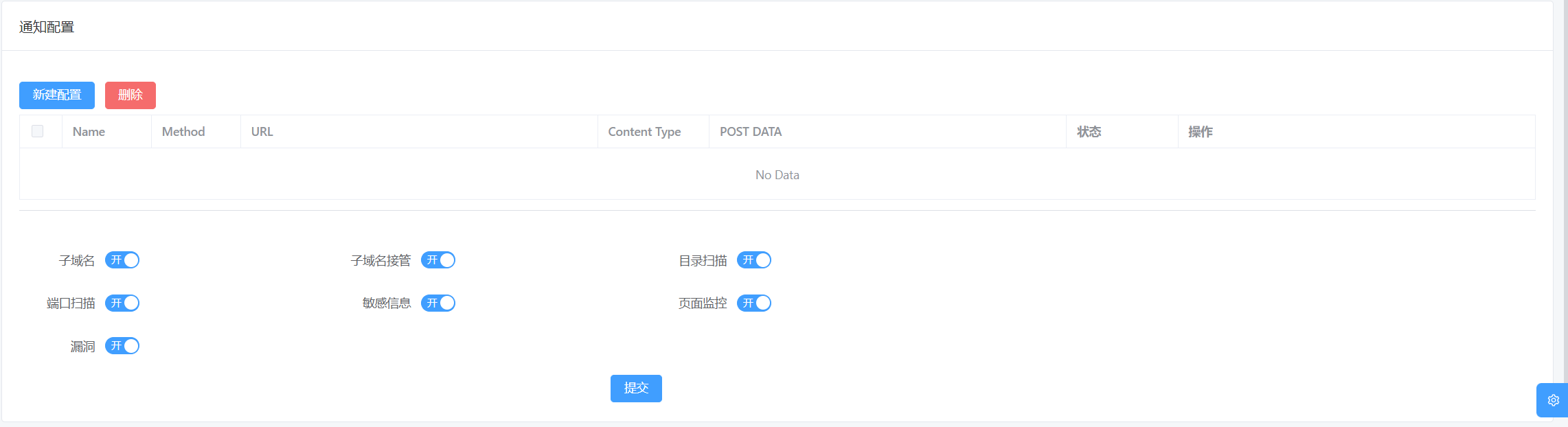Open the settings gear icon
Viewport: 1568px width, 427px height.
pos(1554,400)
